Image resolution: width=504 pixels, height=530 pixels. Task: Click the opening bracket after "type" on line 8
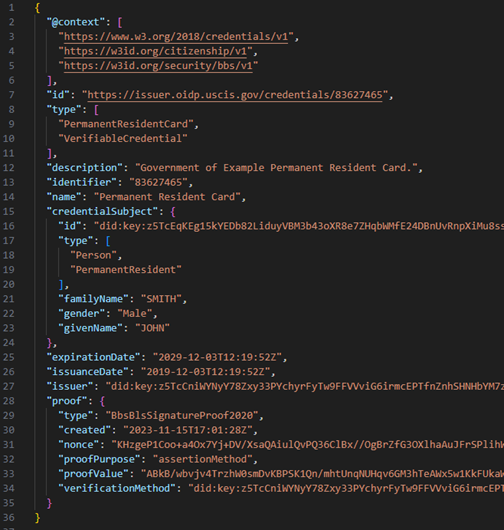(96, 110)
